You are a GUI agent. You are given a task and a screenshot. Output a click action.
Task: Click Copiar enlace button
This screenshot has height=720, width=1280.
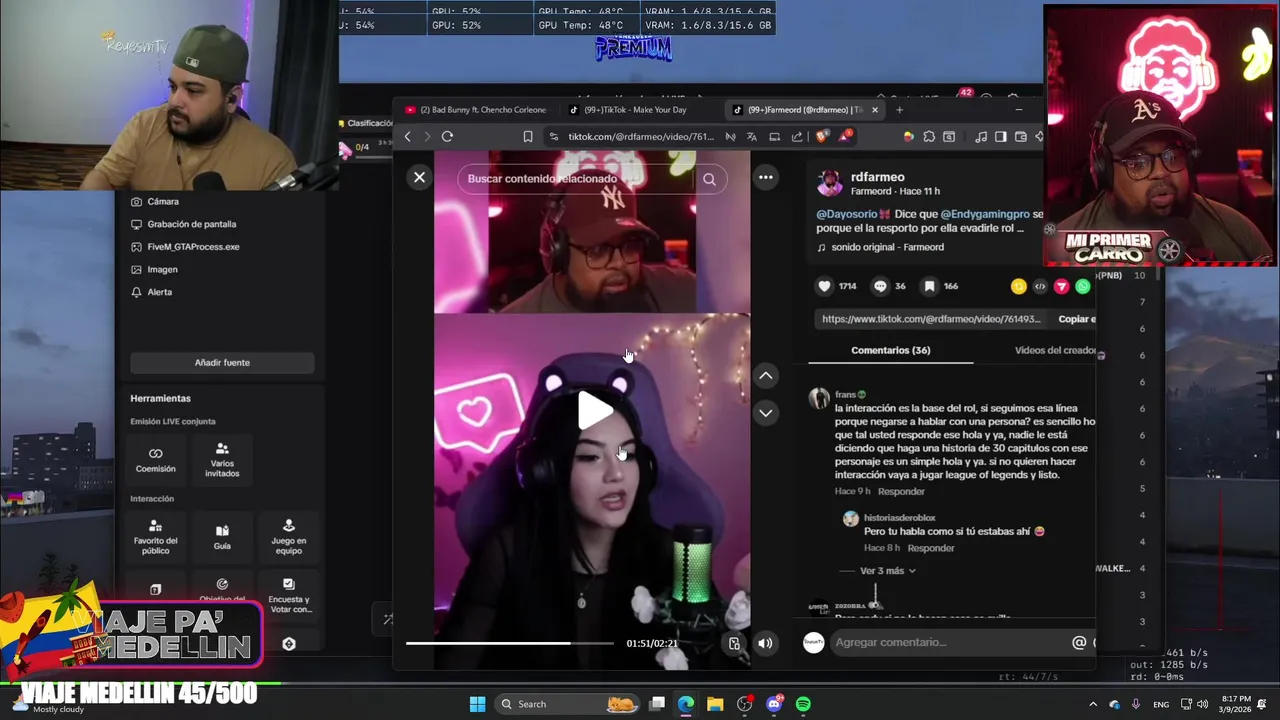click(1076, 319)
